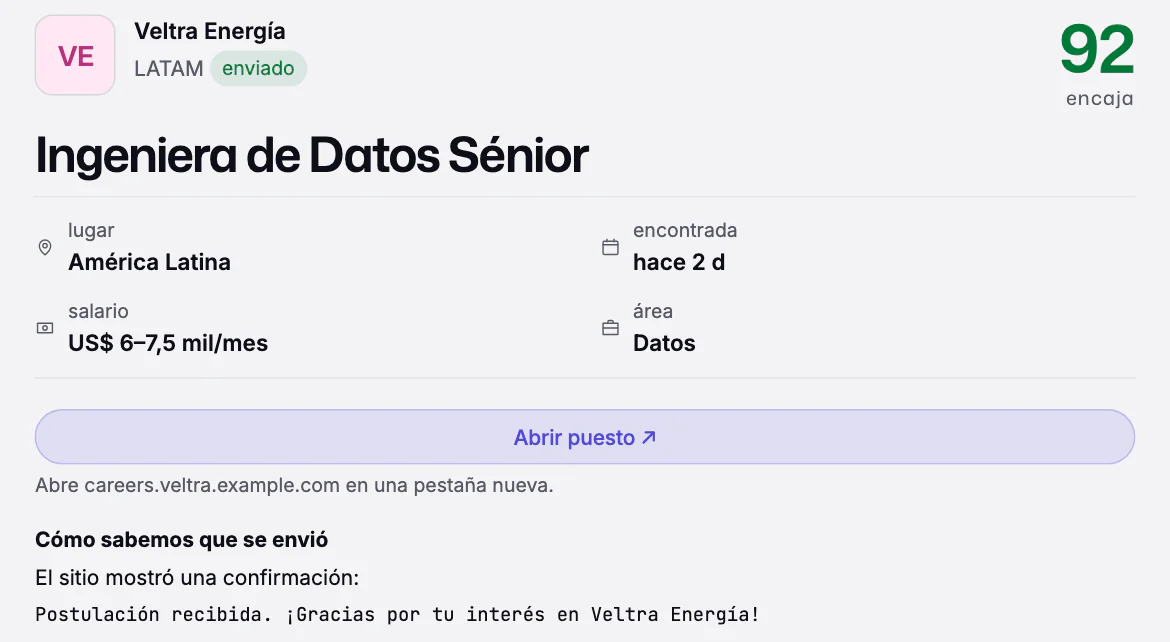Image resolution: width=1170 pixels, height=642 pixels.
Task: Click the calendar icon beside encontrada
Action: click(610, 247)
